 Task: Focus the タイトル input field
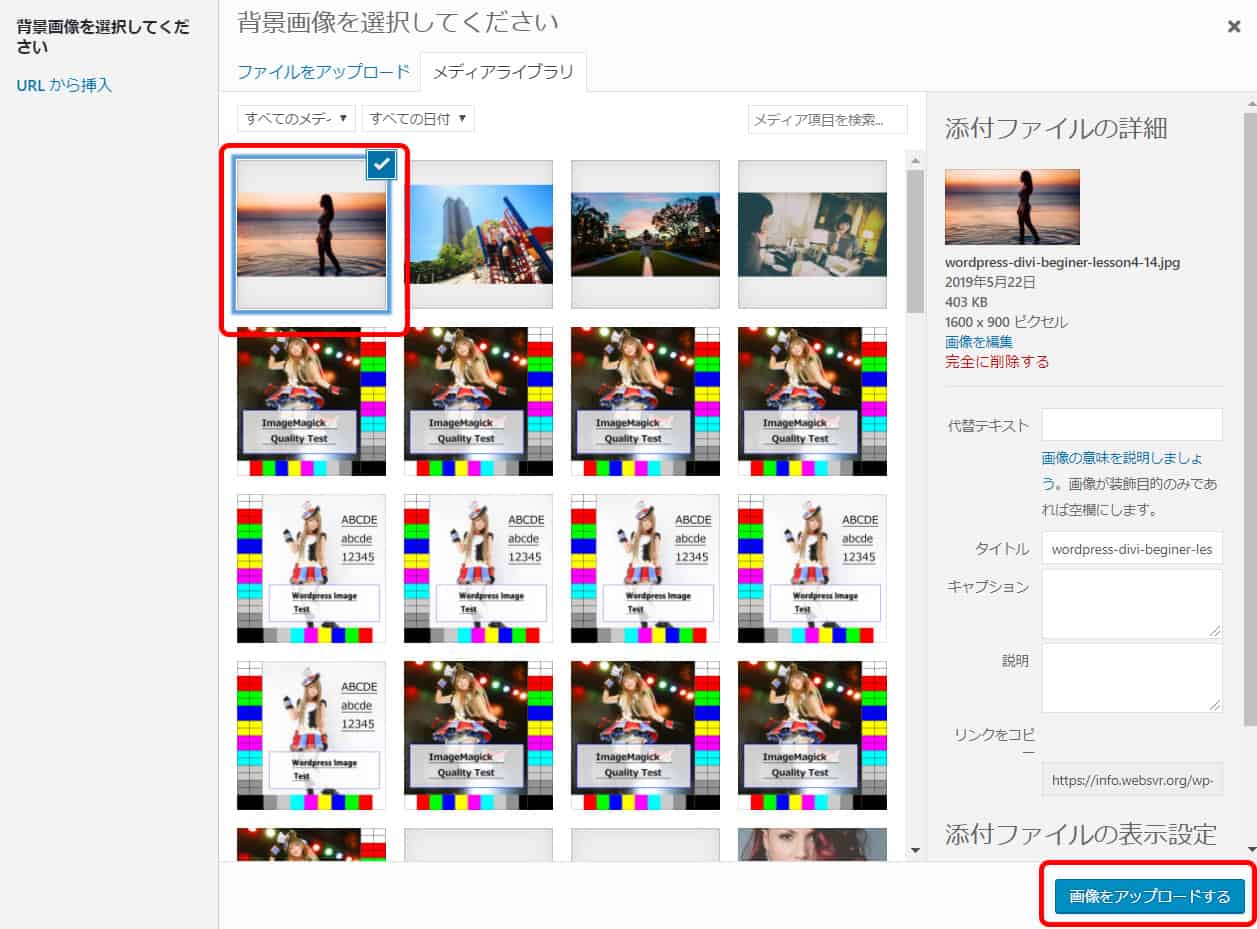pos(1132,548)
